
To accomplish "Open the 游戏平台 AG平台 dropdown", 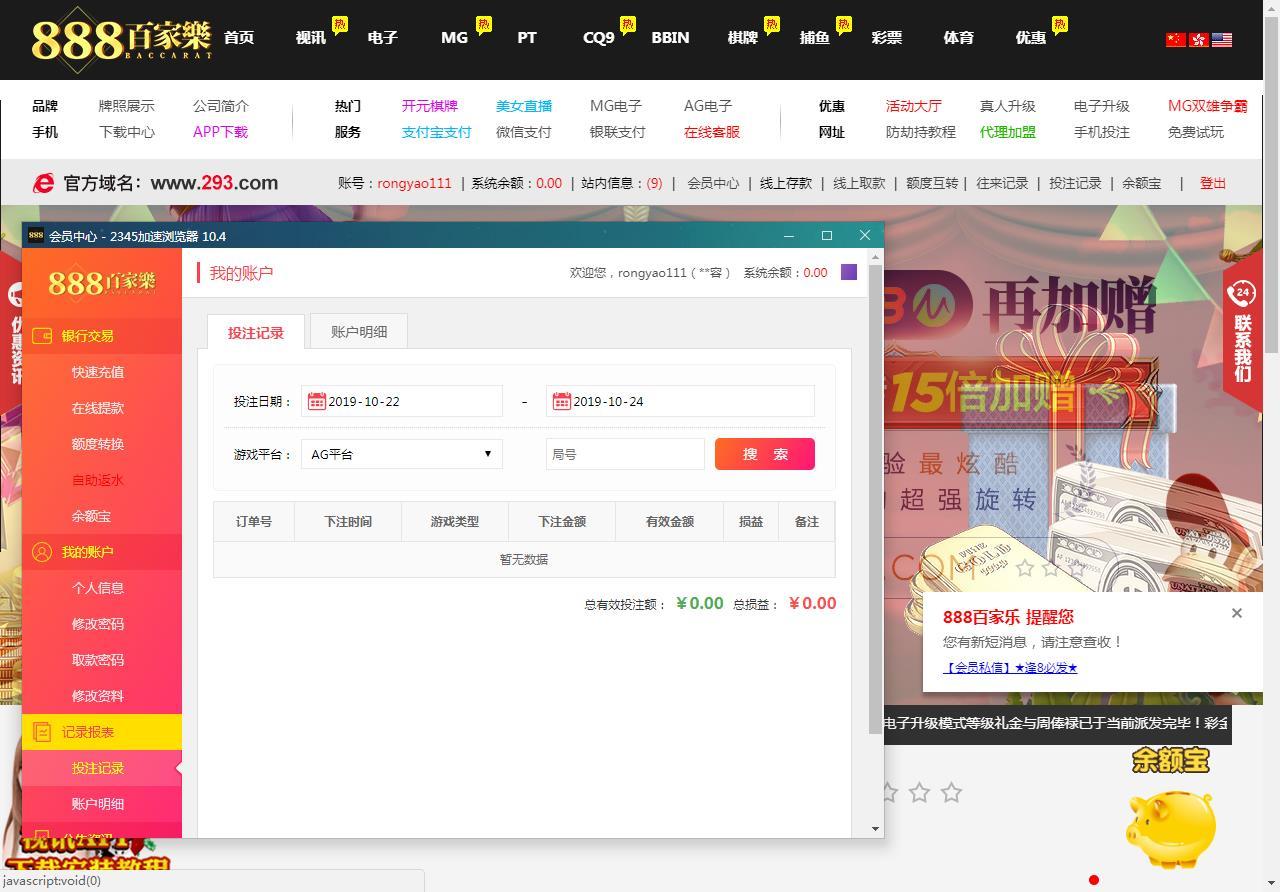I will [402, 454].
